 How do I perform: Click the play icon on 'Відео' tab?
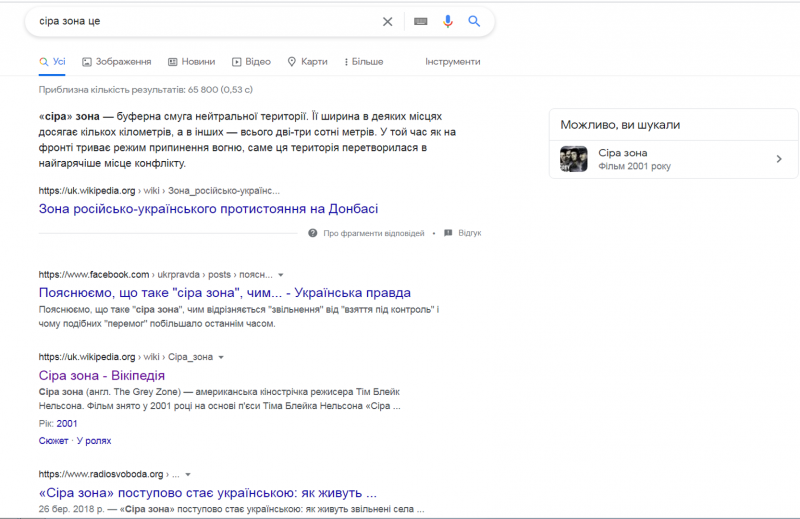237,62
